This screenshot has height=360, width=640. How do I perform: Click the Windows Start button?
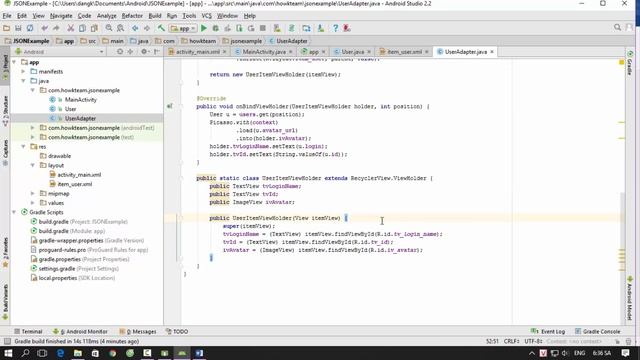8,353
